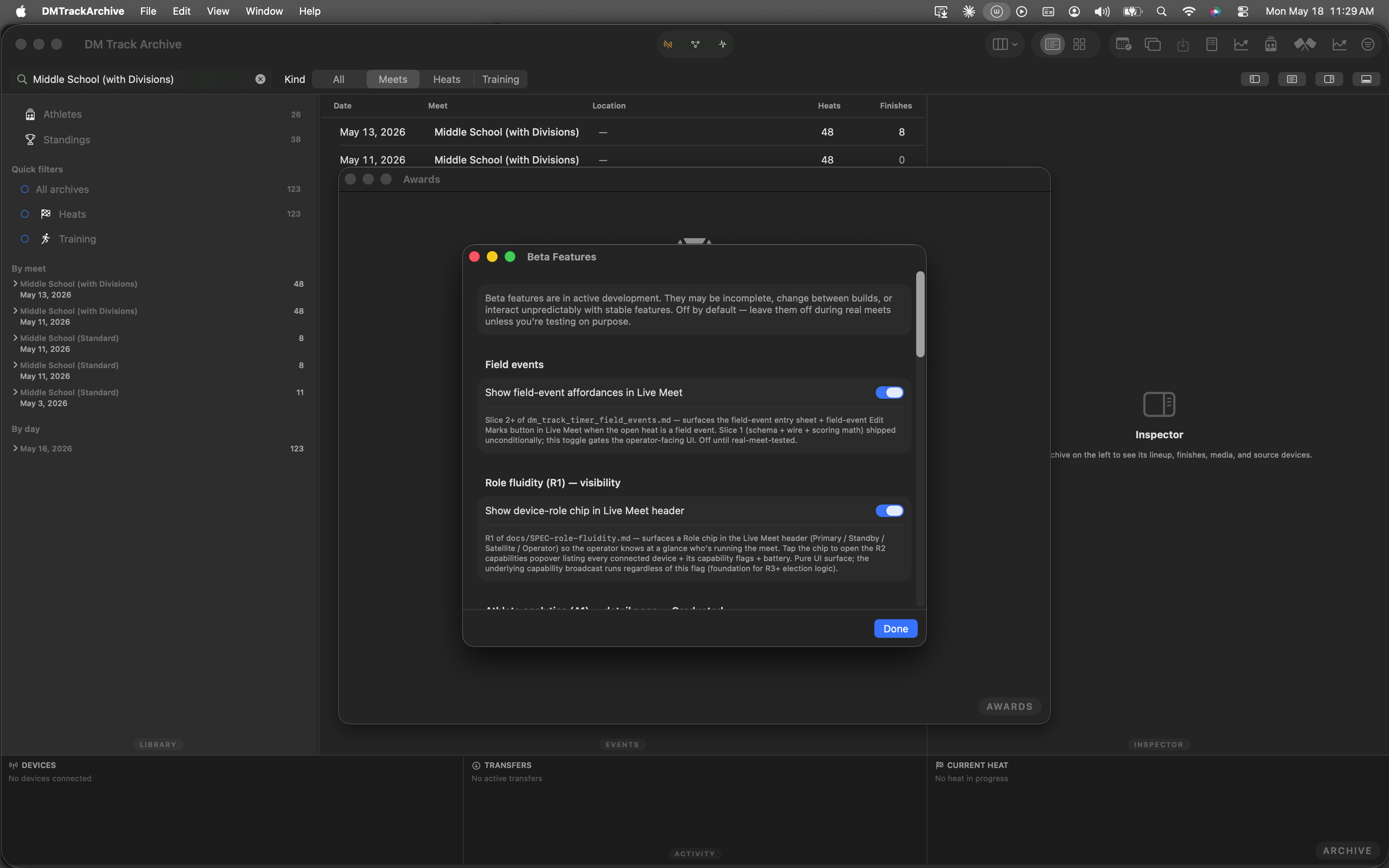Click the calendar with clock toolbar icon

1123,44
